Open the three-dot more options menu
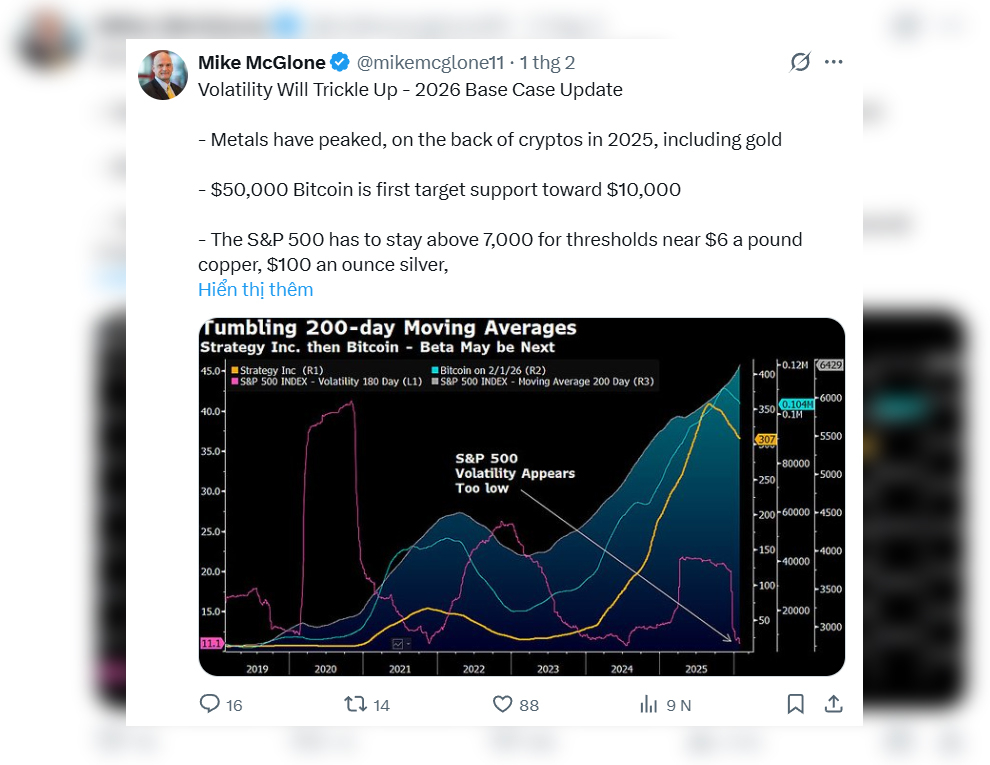 [x=834, y=62]
